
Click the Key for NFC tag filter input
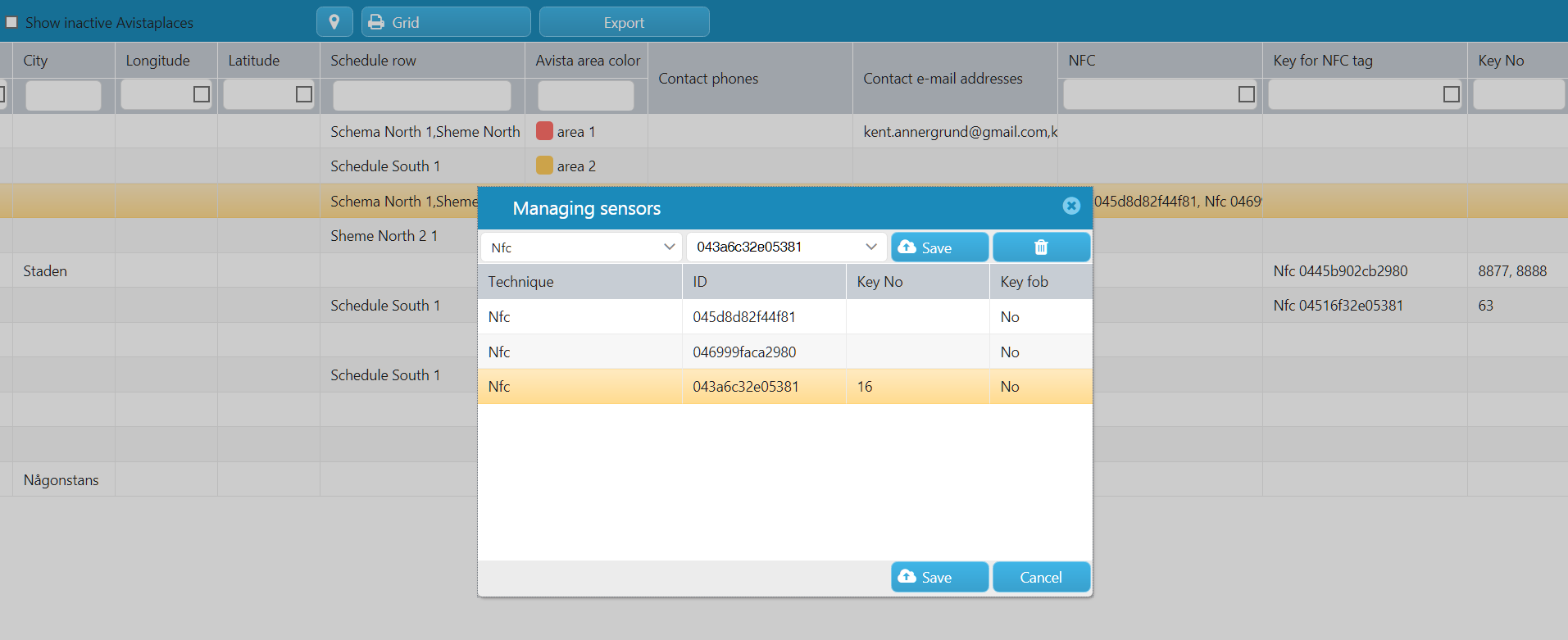pyautogui.click(x=1355, y=95)
